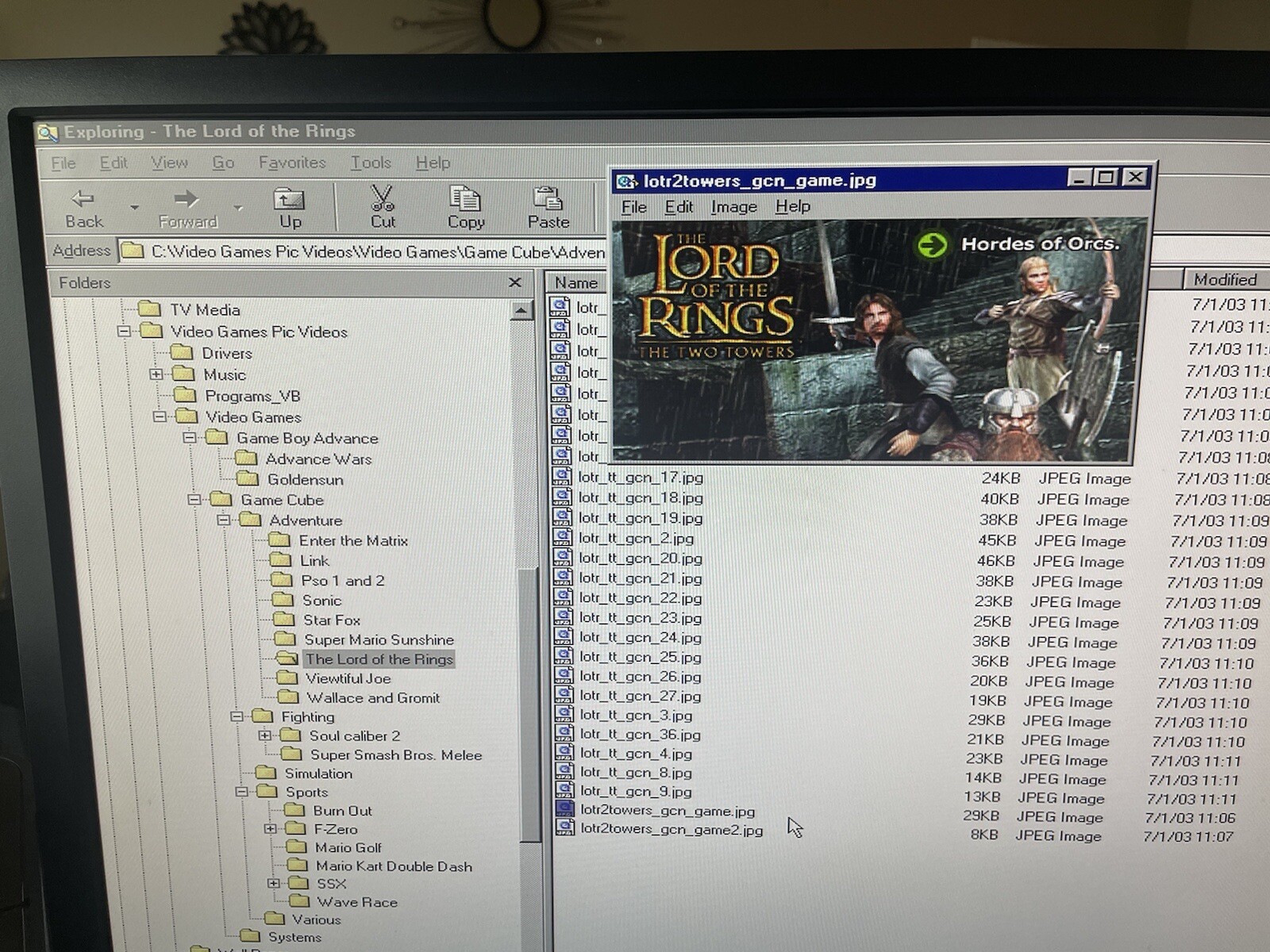Open the Go menu in Explorer

click(223, 163)
